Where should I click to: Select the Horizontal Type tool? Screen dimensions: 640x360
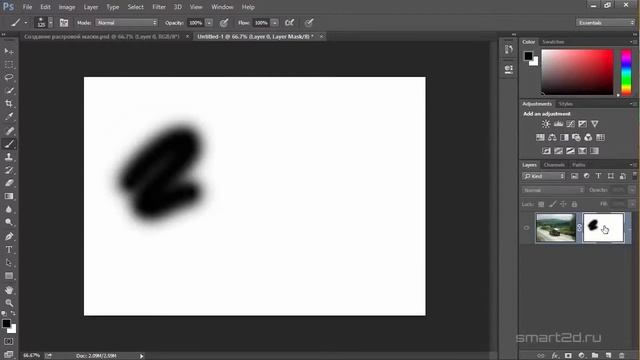(x=9, y=249)
